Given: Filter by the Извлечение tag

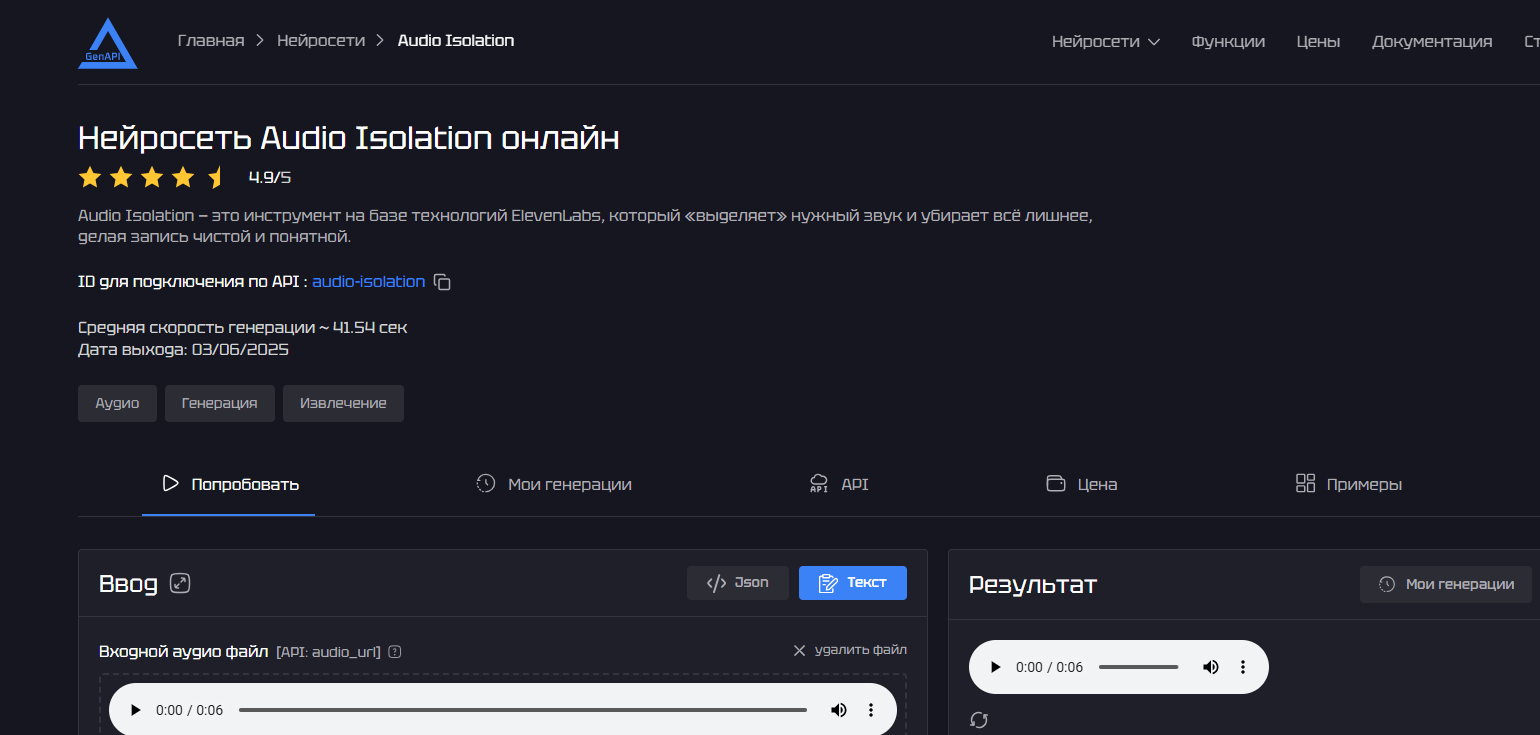Looking at the screenshot, I should [343, 403].
